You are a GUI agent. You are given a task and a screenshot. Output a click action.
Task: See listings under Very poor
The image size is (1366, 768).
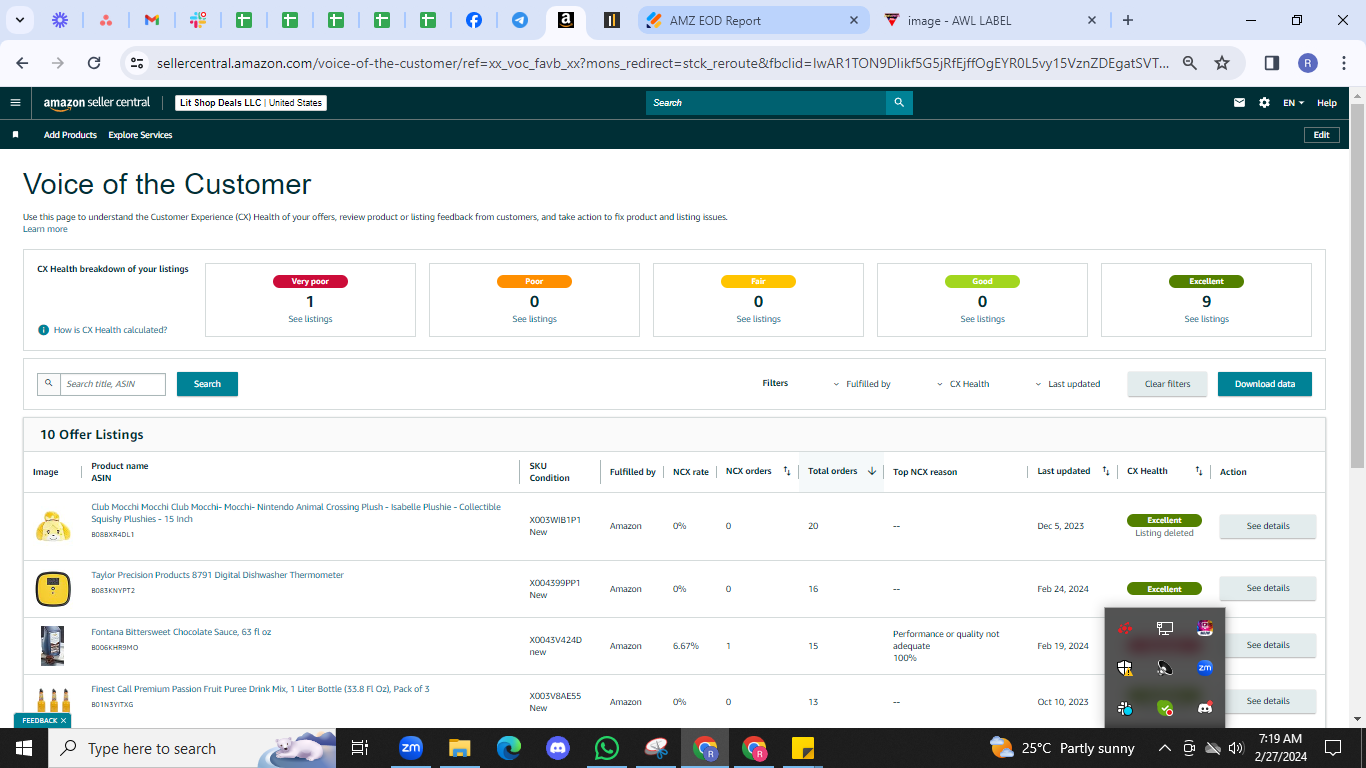pyautogui.click(x=310, y=319)
